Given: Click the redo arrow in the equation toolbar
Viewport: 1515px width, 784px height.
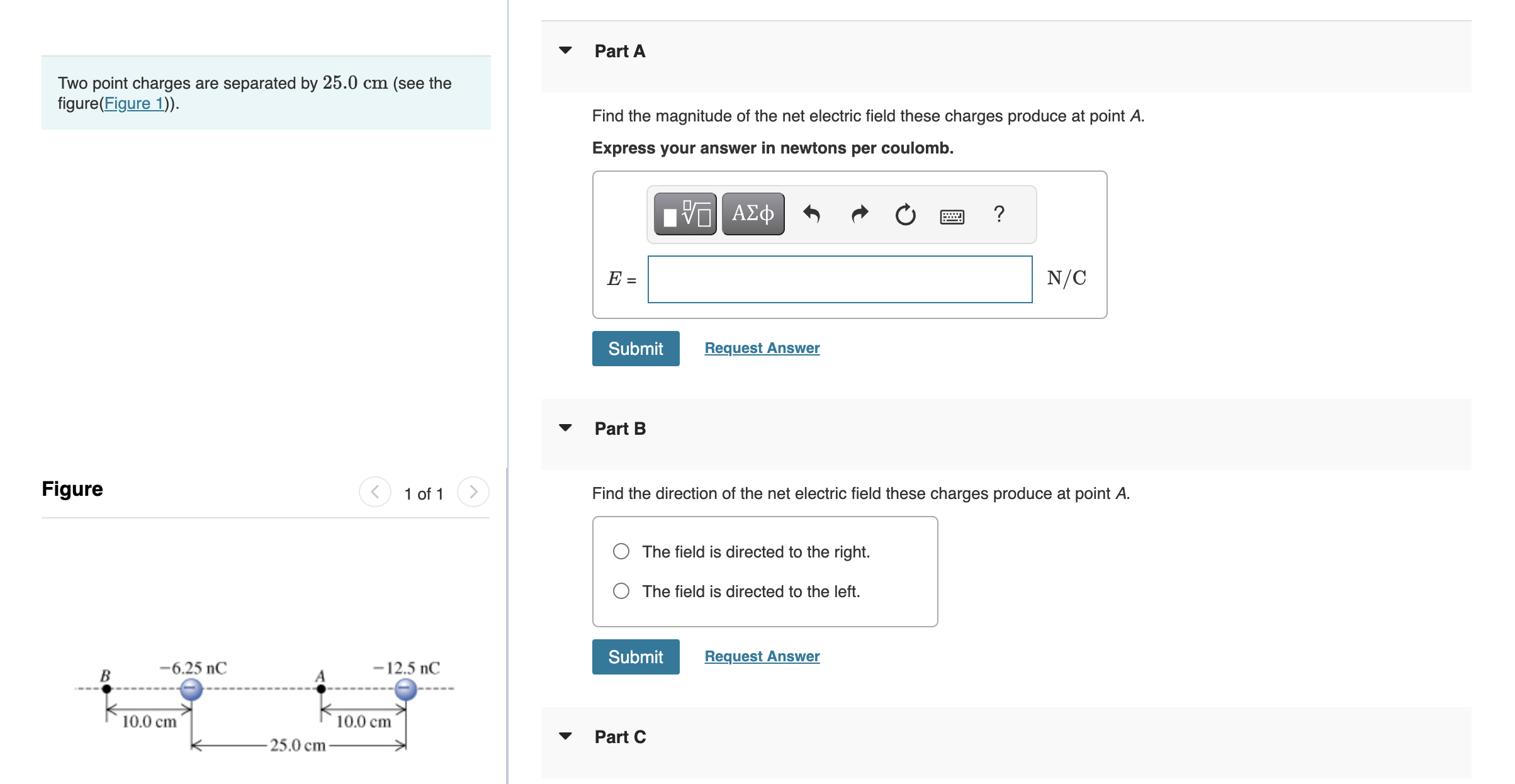Looking at the screenshot, I should (859, 214).
